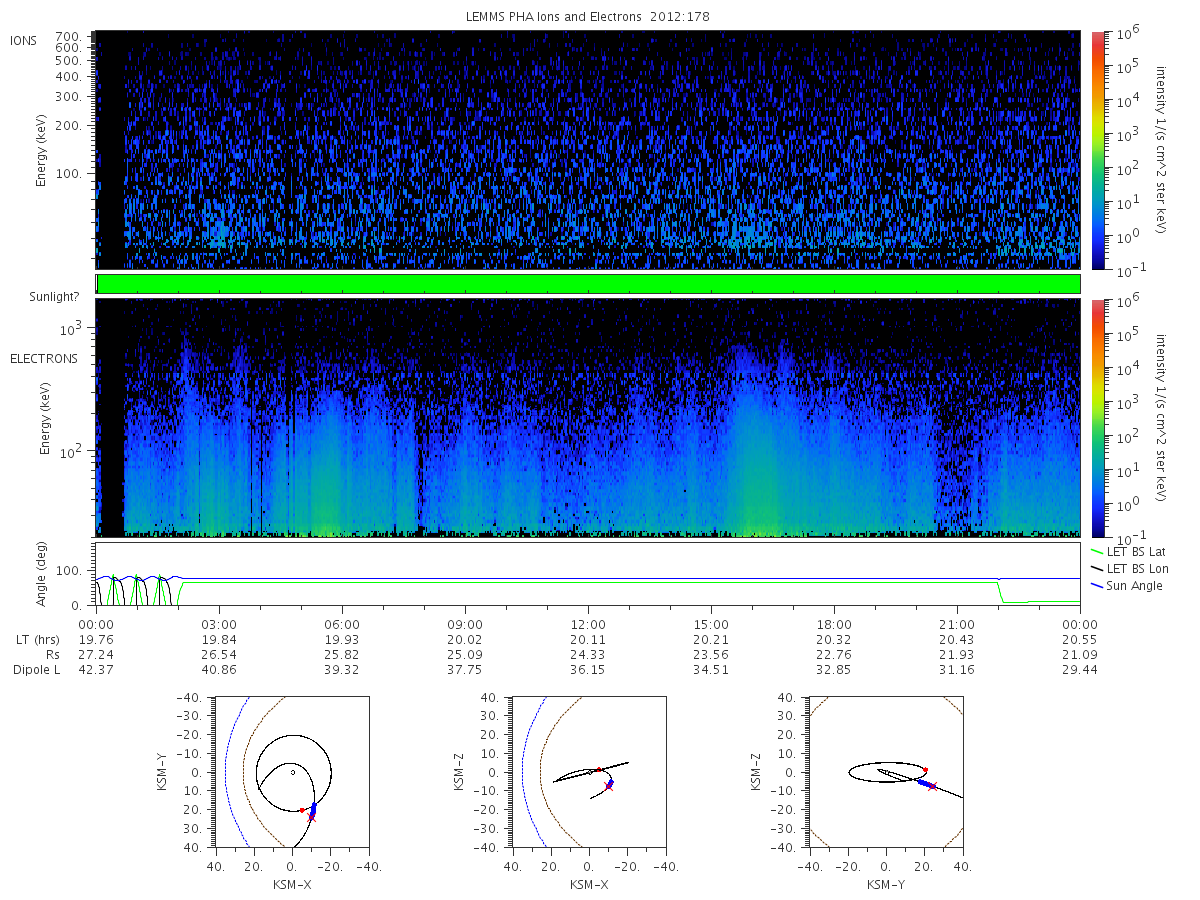This screenshot has height=900, width=1200.
Task: Click the Dipole L row label
Action: tap(35, 669)
